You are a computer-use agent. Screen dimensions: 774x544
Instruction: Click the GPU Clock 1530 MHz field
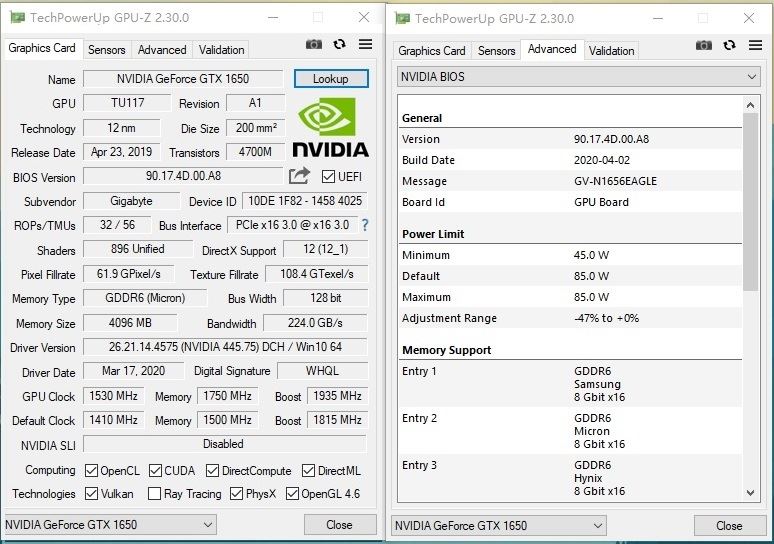[x=114, y=396]
